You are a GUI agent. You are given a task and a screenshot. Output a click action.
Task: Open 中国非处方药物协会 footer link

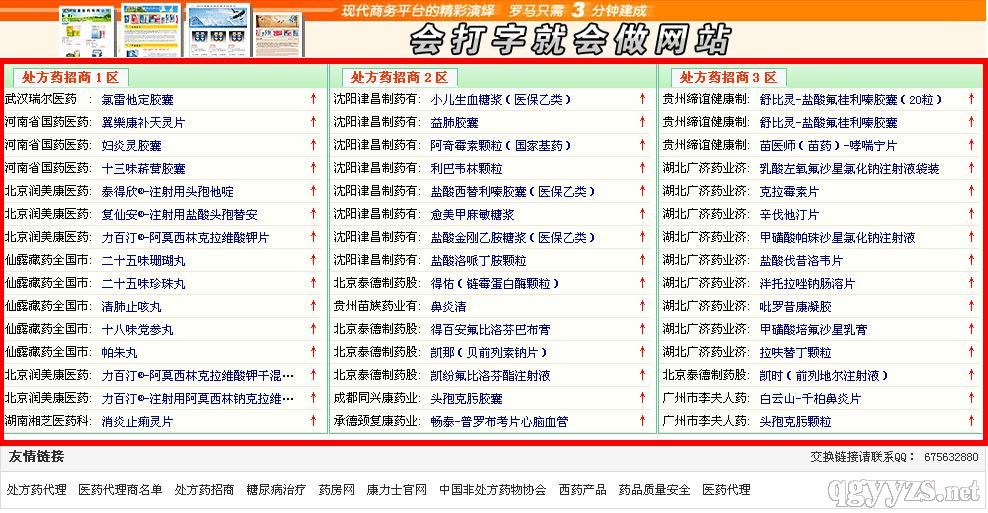[492, 490]
